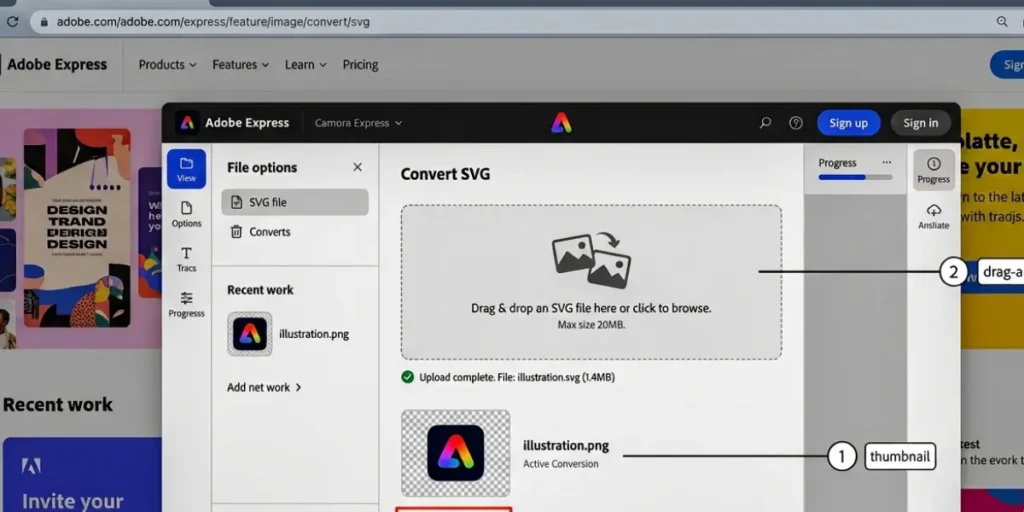Open the Products menu on Adobe page
Screen dimensions: 1024x512
[x=167, y=65]
